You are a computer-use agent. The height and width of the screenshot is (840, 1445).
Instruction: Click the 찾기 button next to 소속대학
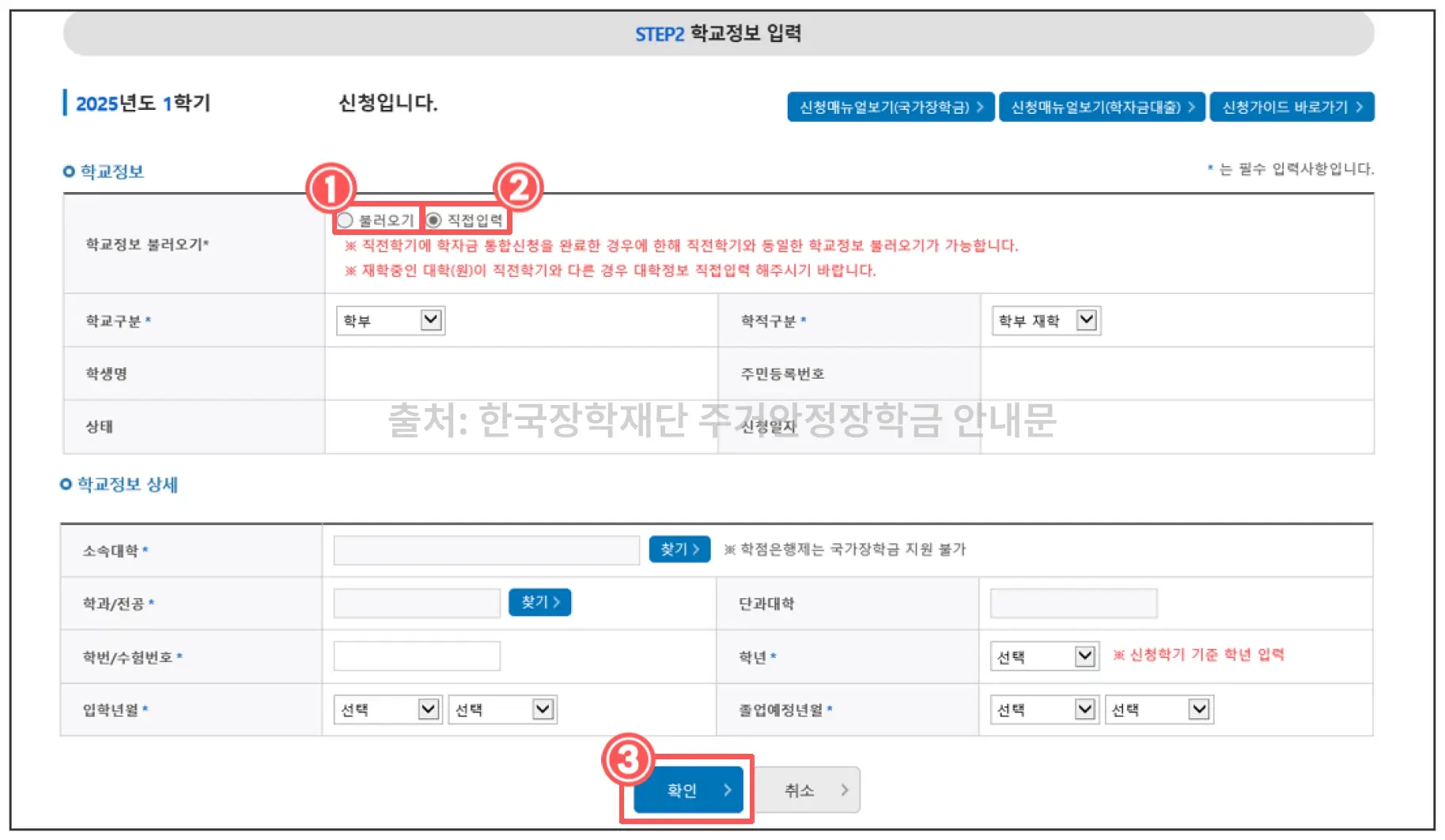click(x=679, y=549)
